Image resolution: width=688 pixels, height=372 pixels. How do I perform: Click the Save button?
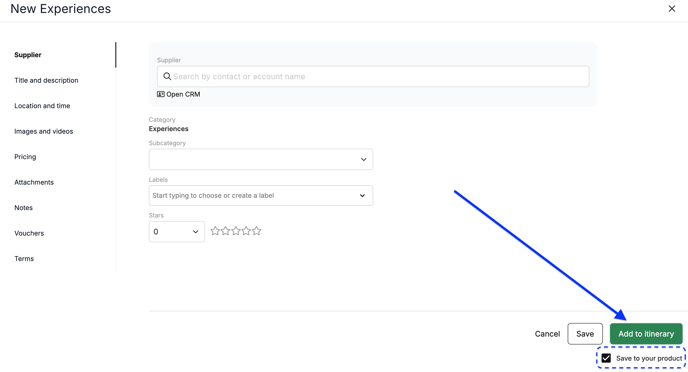tap(585, 334)
